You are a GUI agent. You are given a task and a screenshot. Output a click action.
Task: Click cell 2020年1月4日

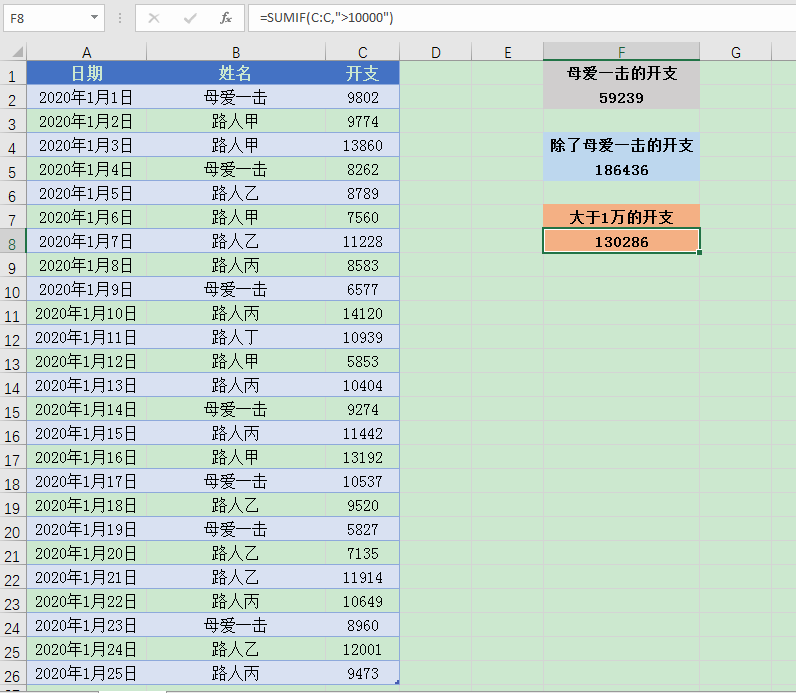pyautogui.click(x=87, y=169)
